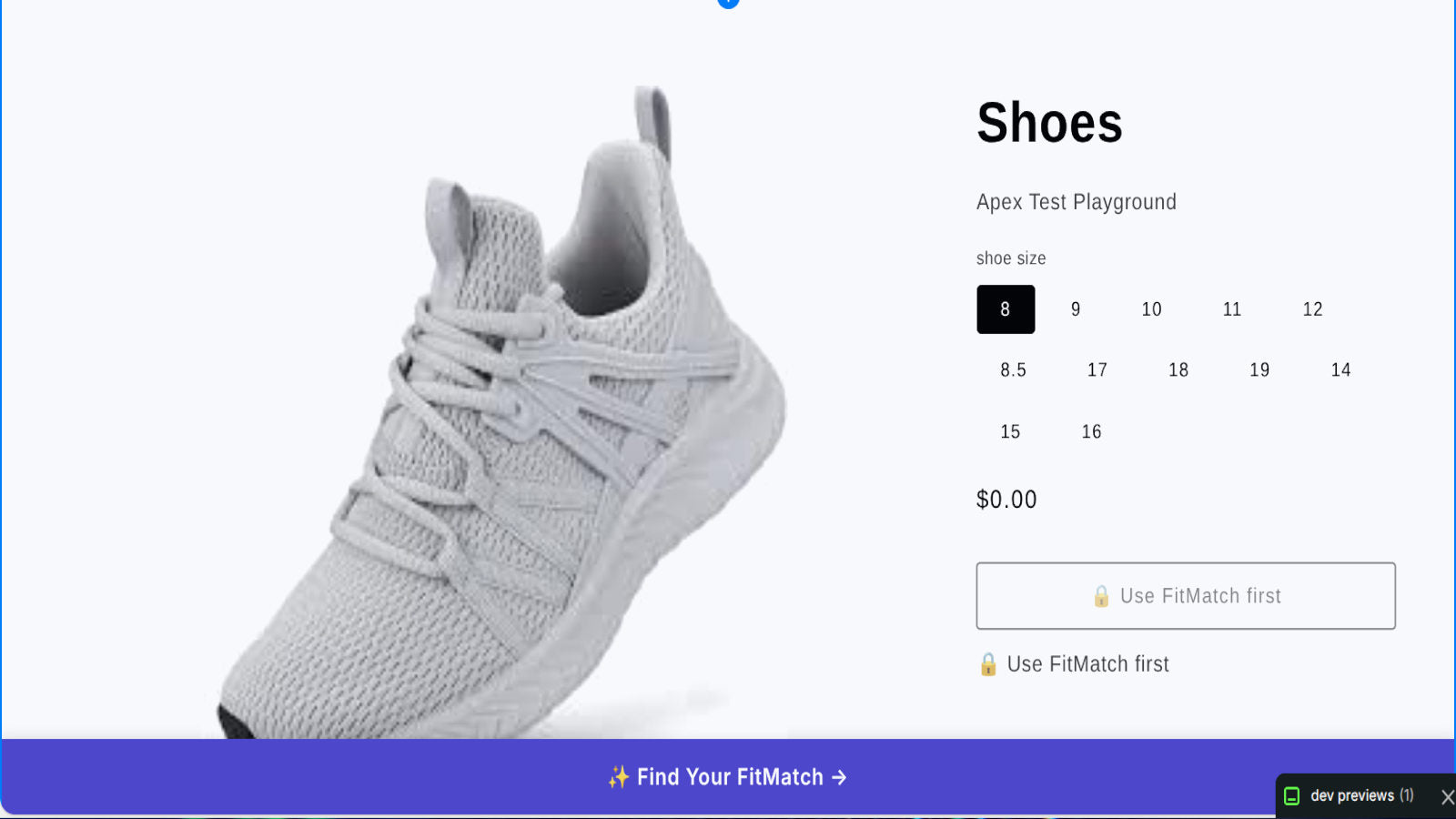The width and height of the screenshot is (1456, 819).
Task: Choose shoe size 14
Action: 1340,370
